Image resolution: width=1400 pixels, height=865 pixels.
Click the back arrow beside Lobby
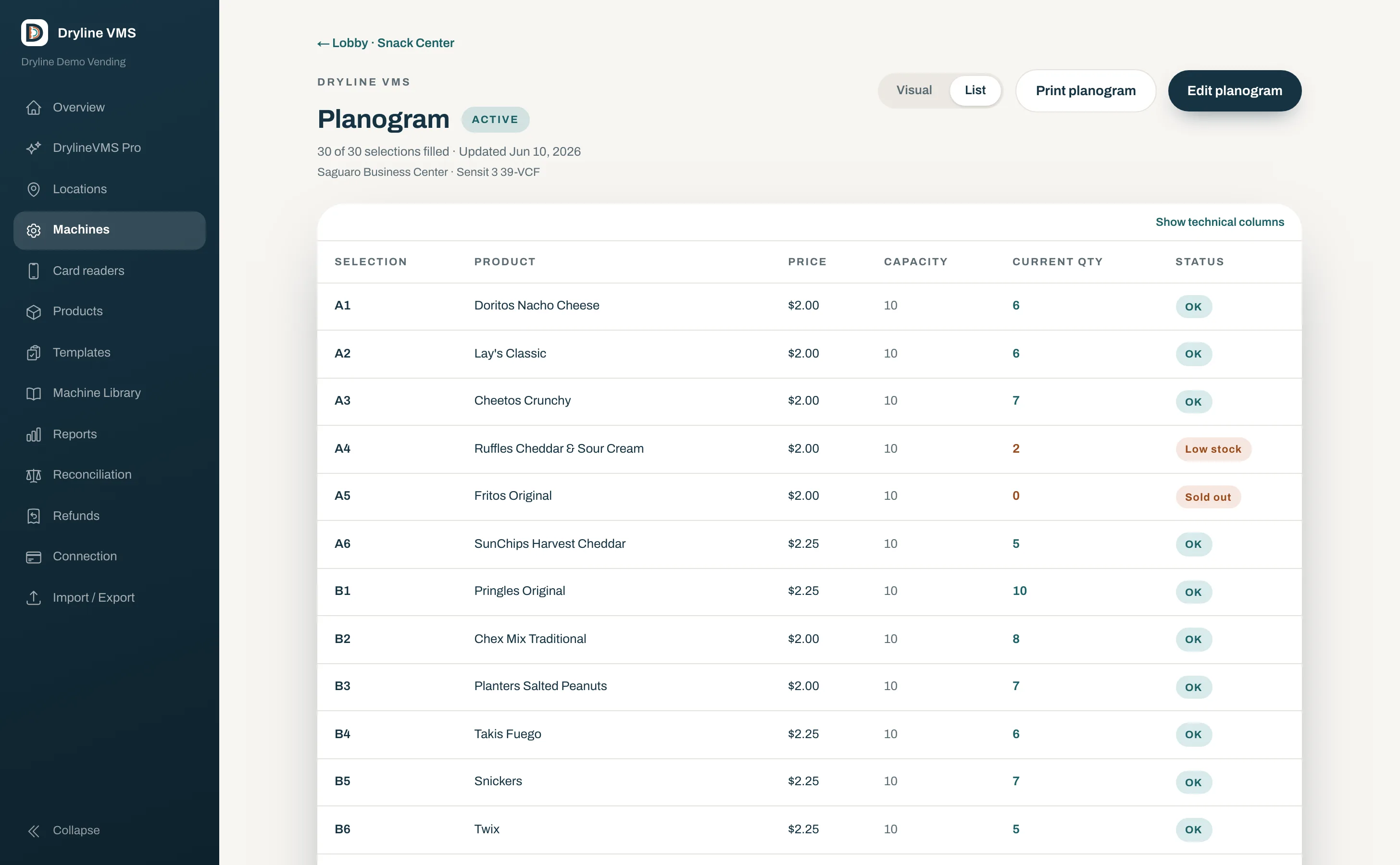(x=324, y=43)
